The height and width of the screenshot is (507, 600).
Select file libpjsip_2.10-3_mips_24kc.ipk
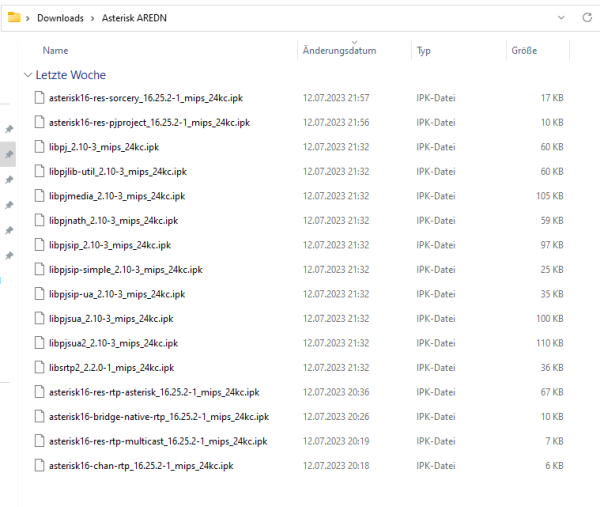pos(110,245)
